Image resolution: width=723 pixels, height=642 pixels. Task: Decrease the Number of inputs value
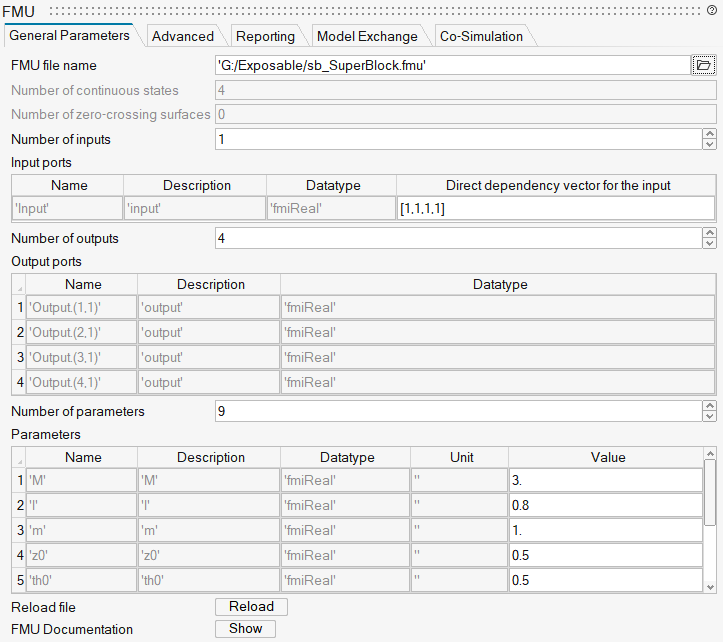[x=709, y=145]
